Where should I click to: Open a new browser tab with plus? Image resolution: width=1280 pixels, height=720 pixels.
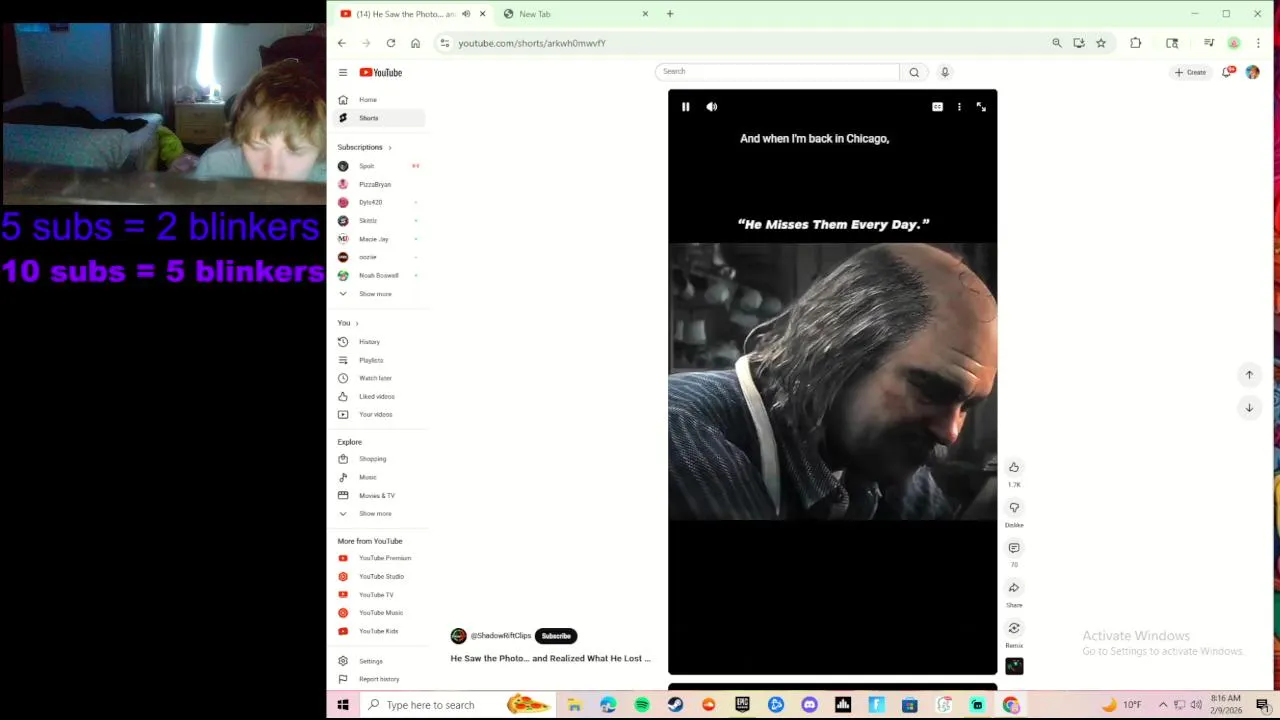(x=670, y=14)
